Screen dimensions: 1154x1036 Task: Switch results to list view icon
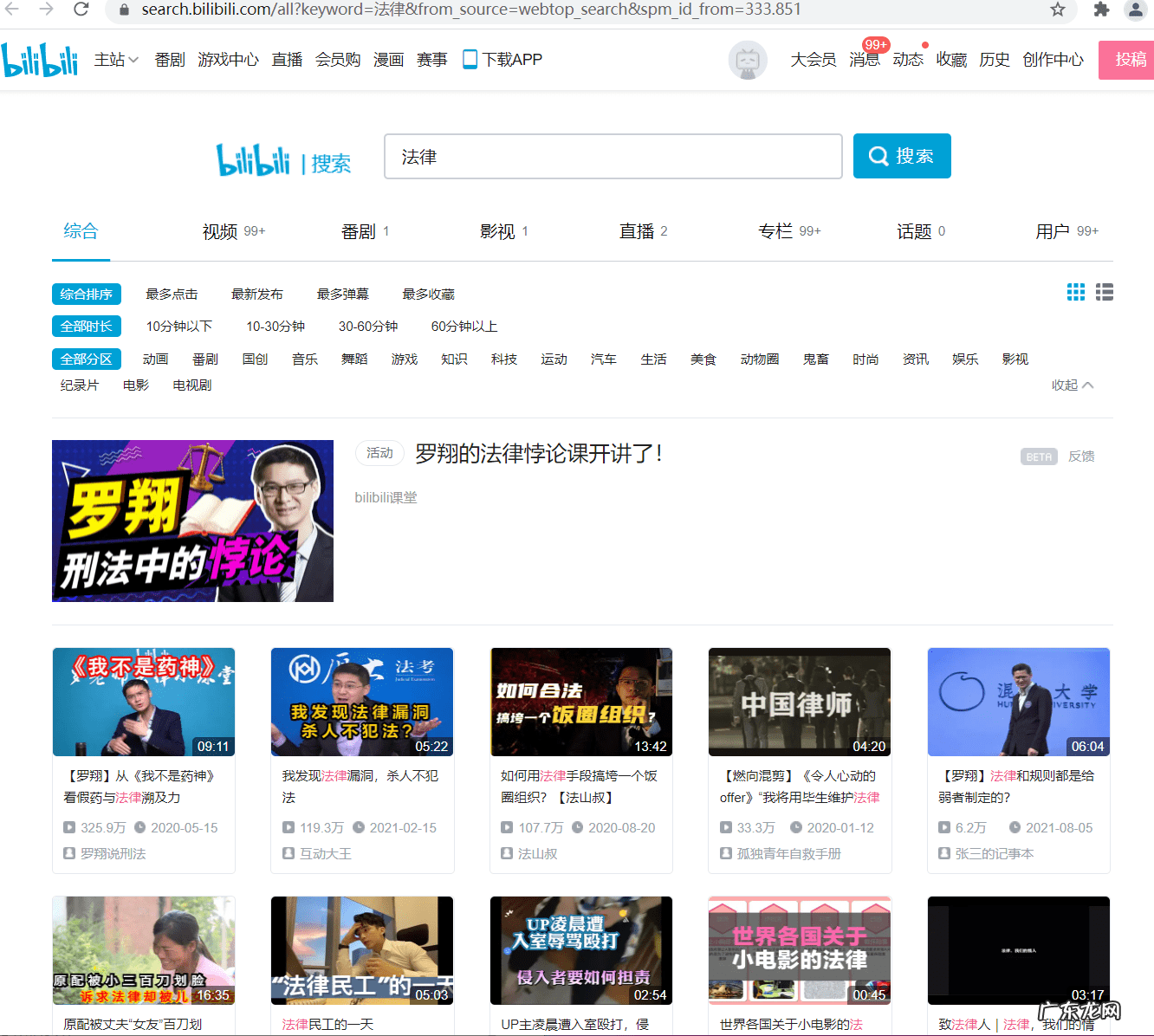point(1104,293)
